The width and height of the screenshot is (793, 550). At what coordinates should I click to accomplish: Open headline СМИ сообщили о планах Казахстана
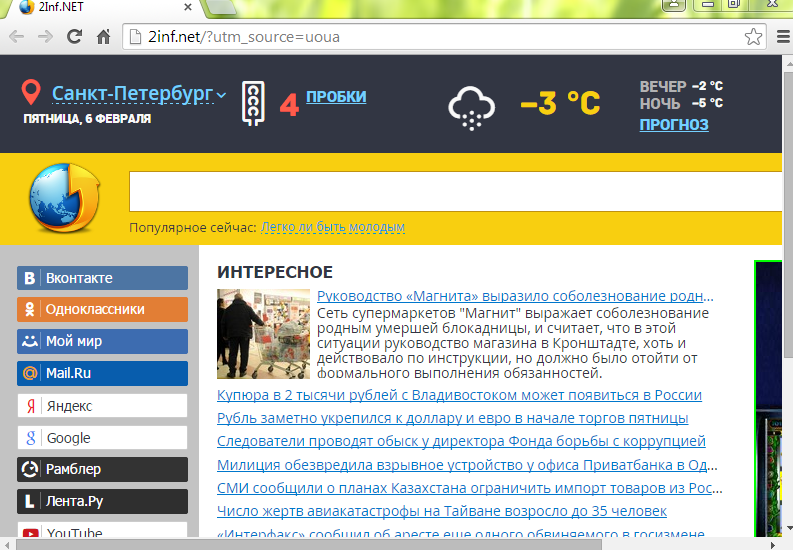coord(469,488)
